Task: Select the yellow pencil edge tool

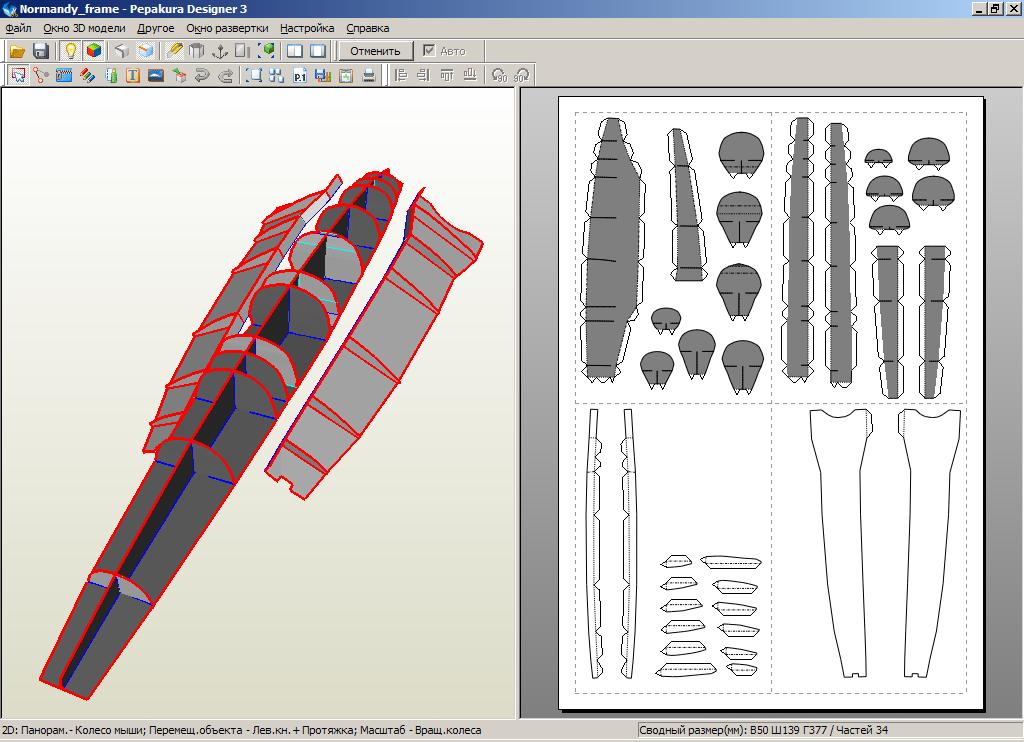Action: (173, 51)
